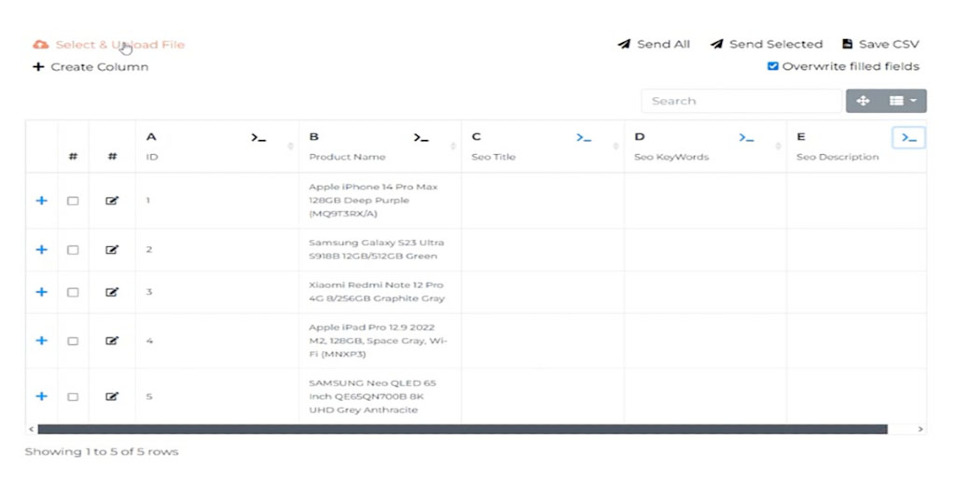
Task: Click the SAMSUNG Neo QLED 65 cell
Action: tap(380, 396)
